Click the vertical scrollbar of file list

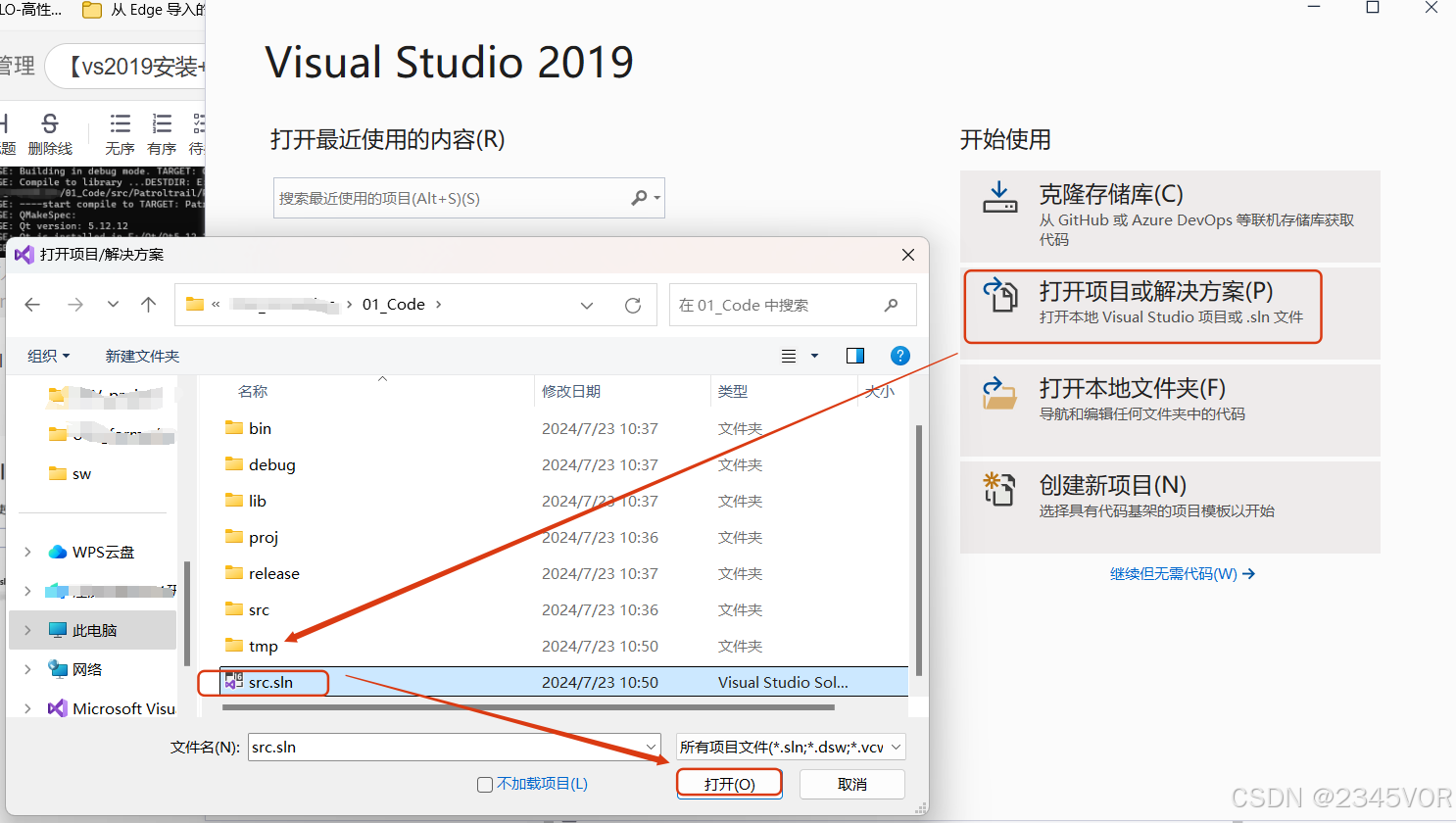coord(918,549)
